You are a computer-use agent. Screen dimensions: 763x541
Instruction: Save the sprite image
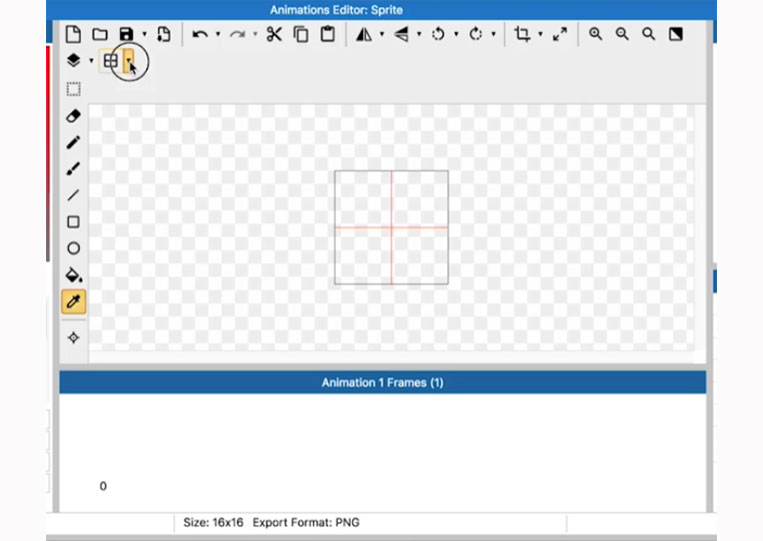126,34
